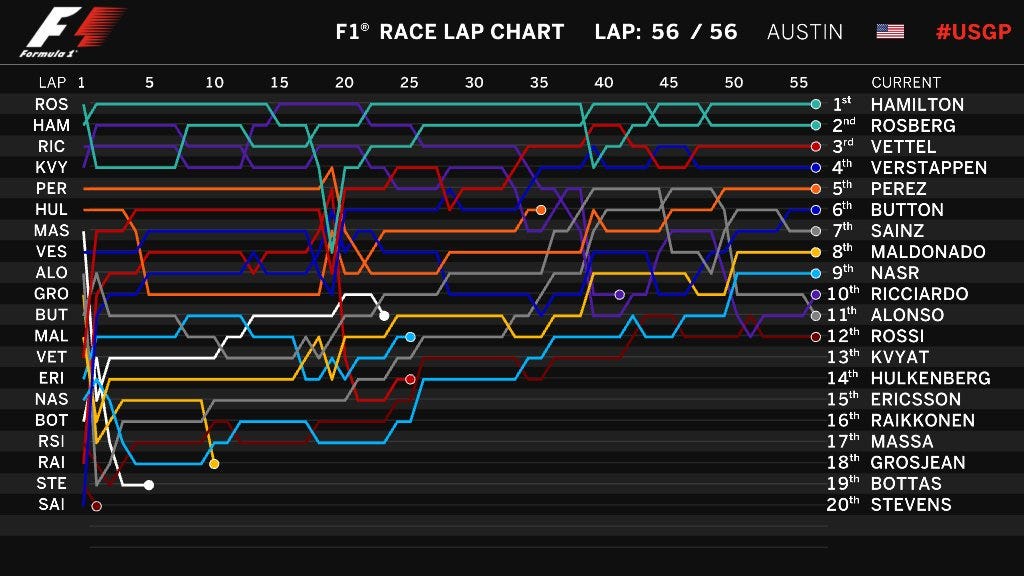
Task: Select driver code ROS in grid list
Action: (x=52, y=104)
